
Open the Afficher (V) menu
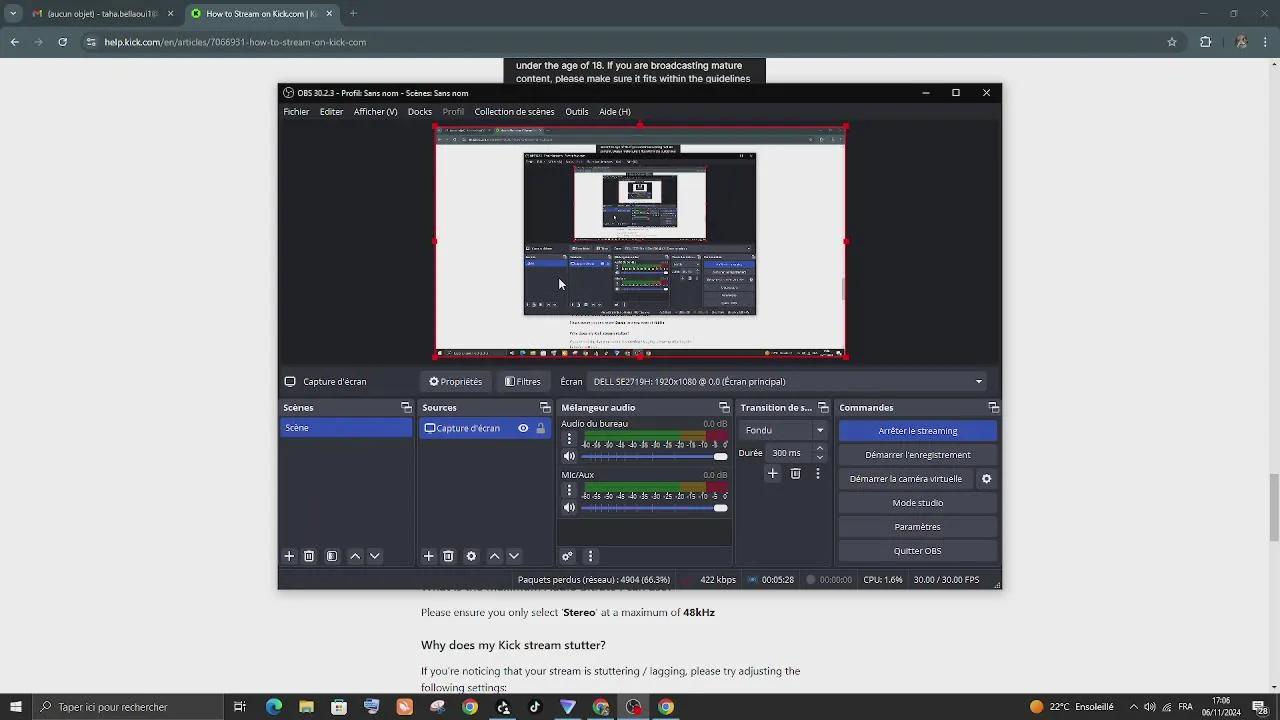tap(375, 112)
